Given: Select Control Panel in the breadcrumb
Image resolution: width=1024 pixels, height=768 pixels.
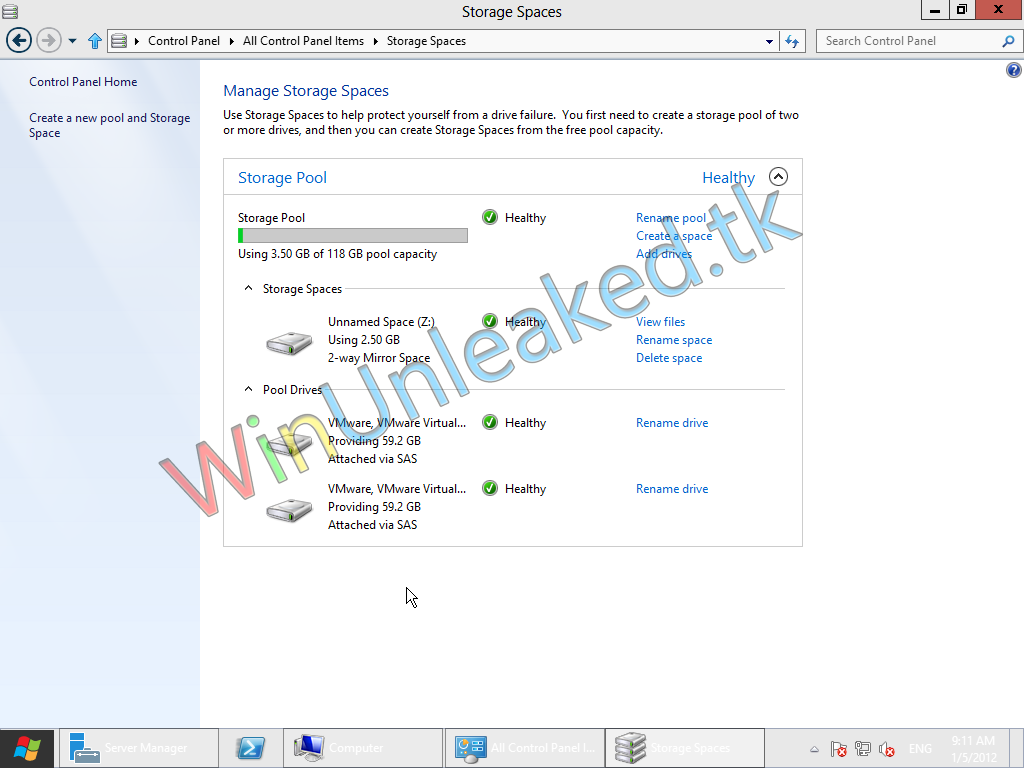Looking at the screenshot, I should tap(183, 41).
